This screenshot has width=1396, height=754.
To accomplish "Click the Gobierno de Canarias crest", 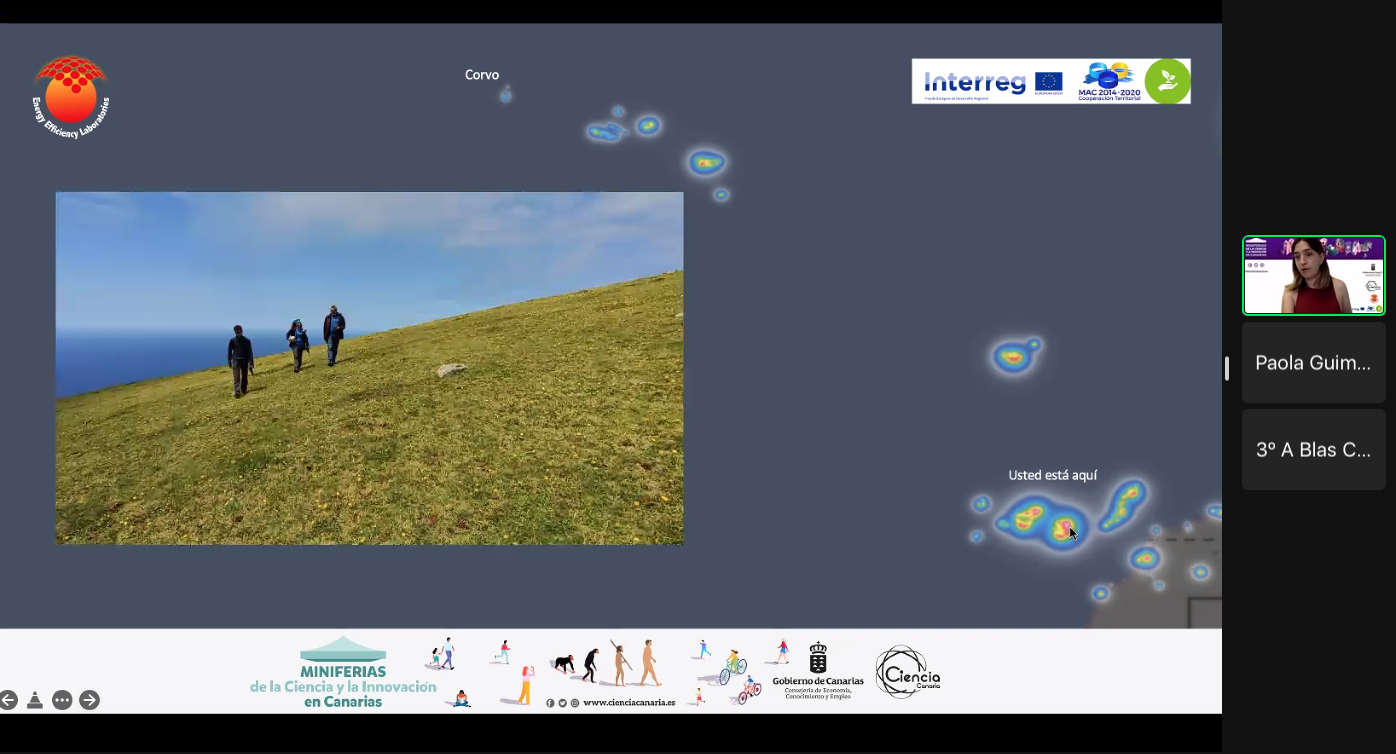I will click(x=818, y=658).
